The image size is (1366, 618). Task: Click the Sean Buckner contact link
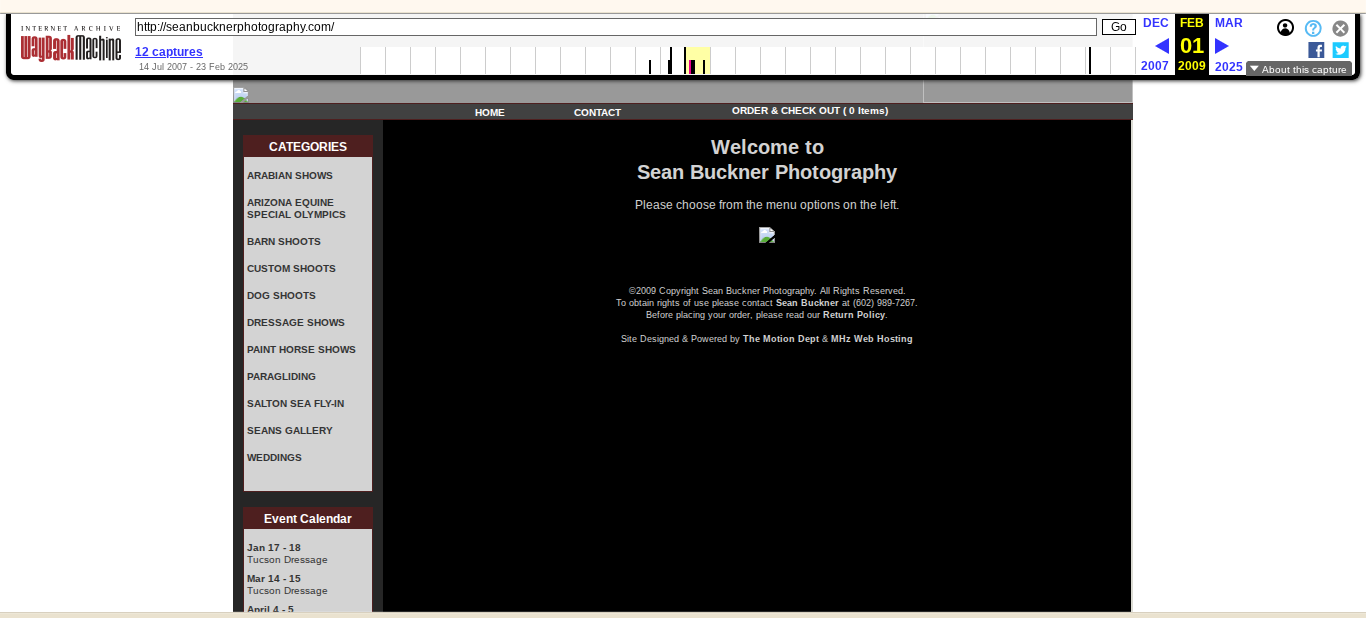pos(807,302)
